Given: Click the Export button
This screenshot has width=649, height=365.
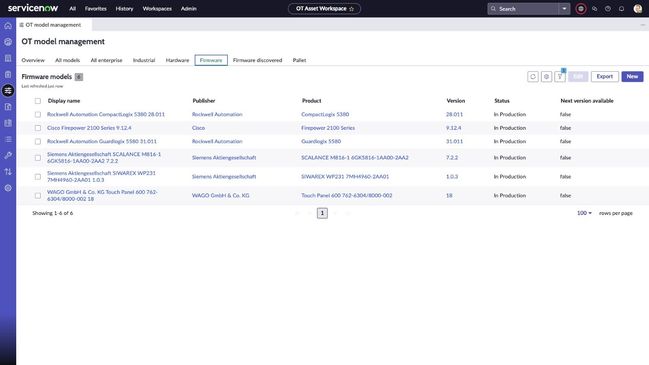Looking at the screenshot, I should click(605, 77).
